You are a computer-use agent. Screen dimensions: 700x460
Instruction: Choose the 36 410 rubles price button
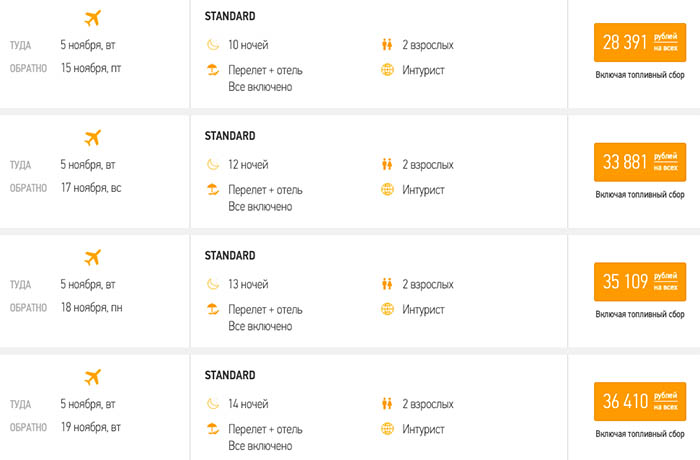(x=640, y=401)
